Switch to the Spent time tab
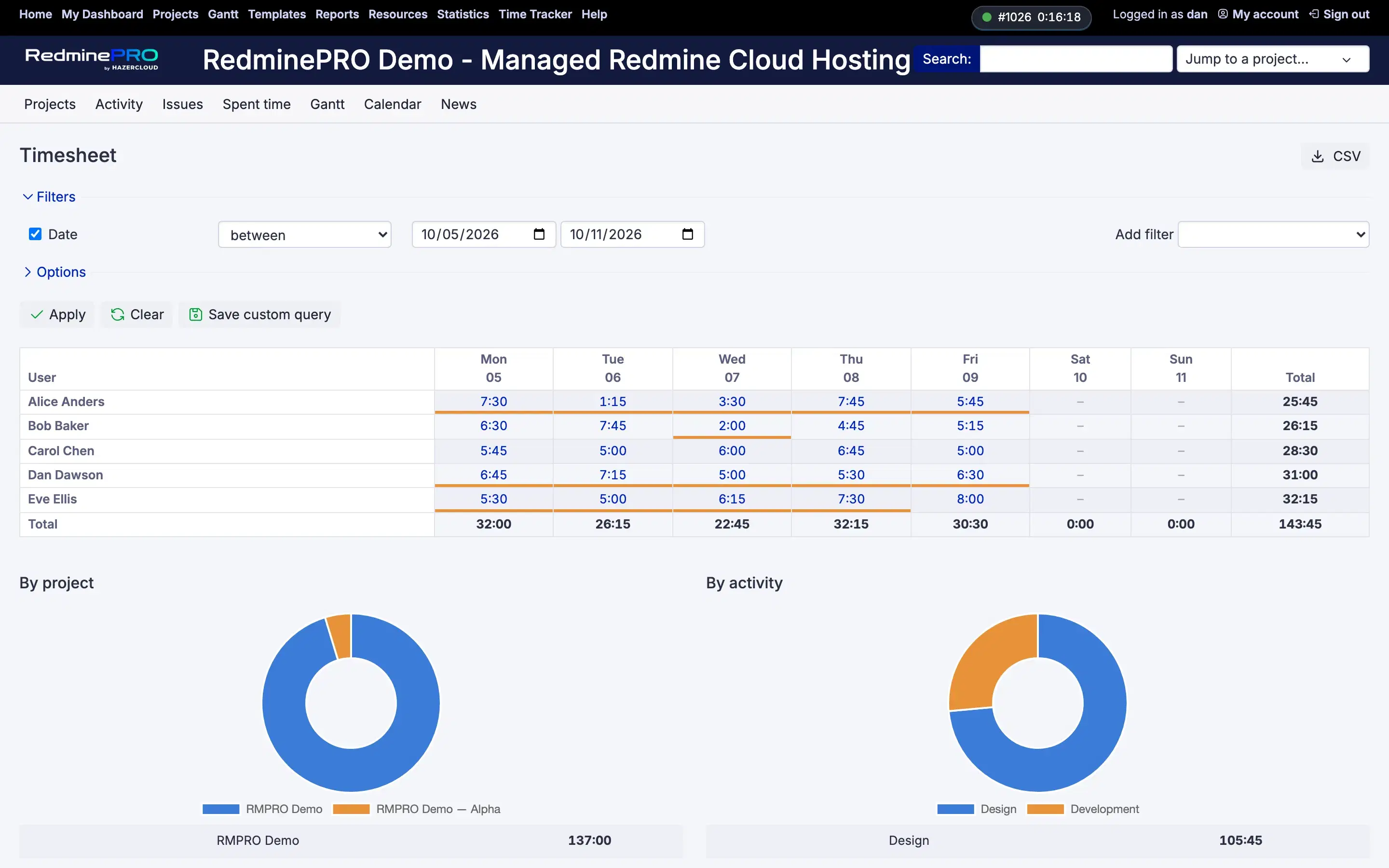Image resolution: width=1389 pixels, height=868 pixels. (x=257, y=104)
